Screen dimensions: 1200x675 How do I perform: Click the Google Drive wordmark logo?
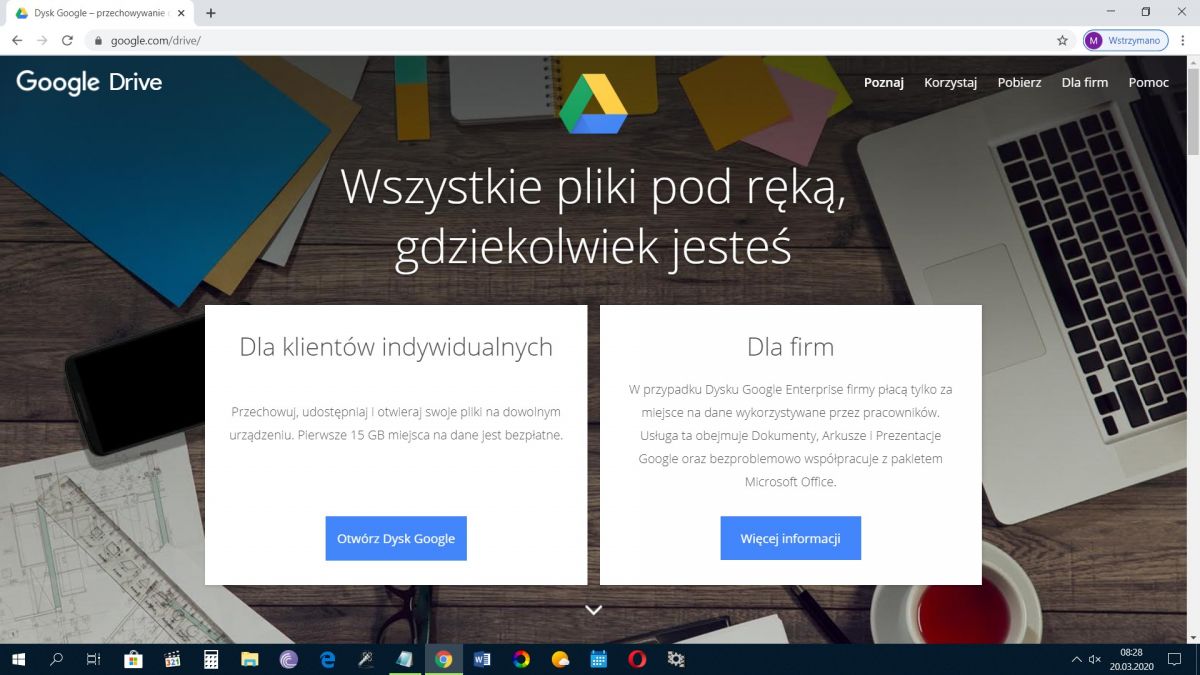[89, 82]
